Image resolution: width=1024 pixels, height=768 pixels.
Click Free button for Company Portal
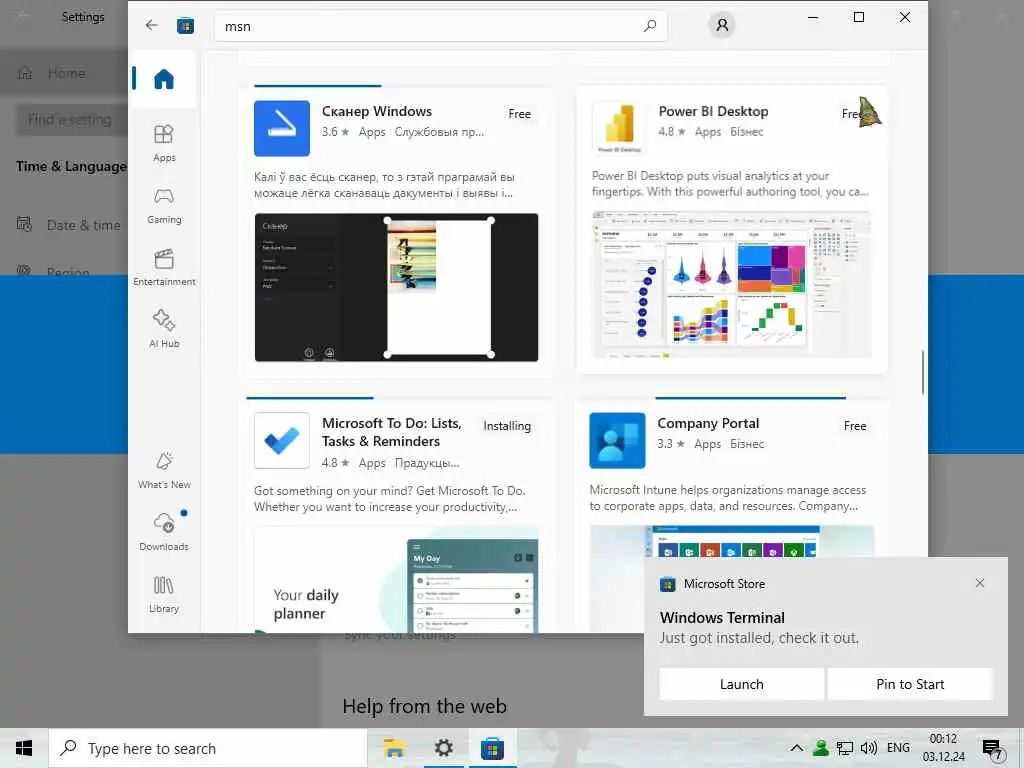pos(855,426)
